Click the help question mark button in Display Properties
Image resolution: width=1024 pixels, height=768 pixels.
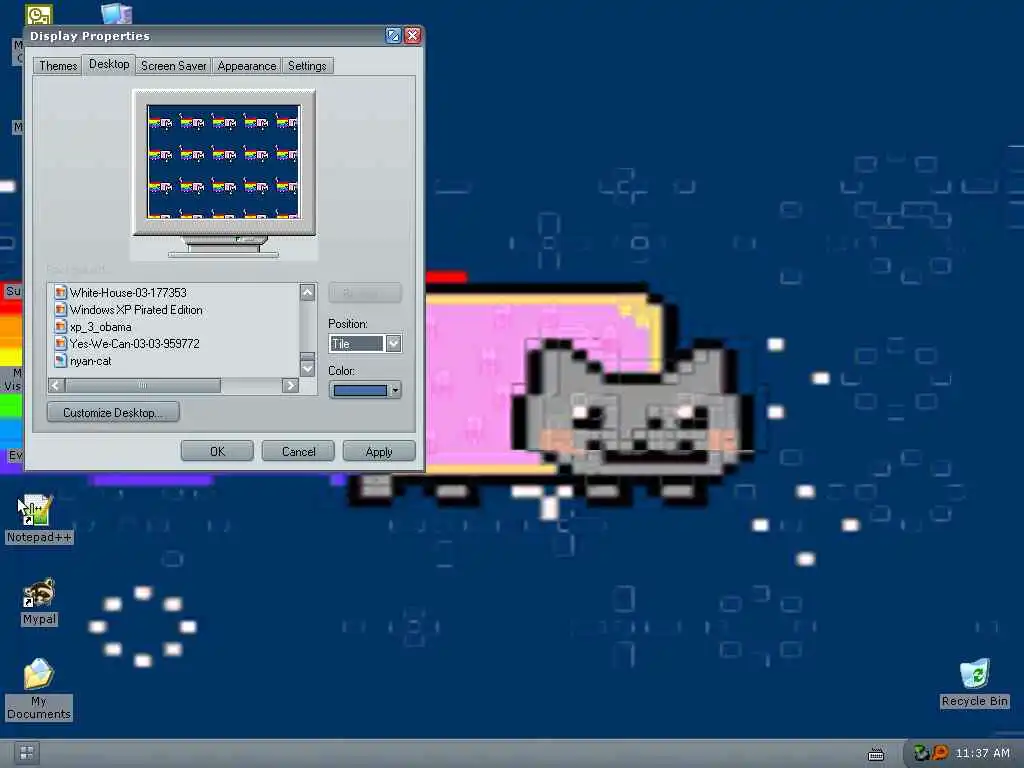tap(393, 35)
